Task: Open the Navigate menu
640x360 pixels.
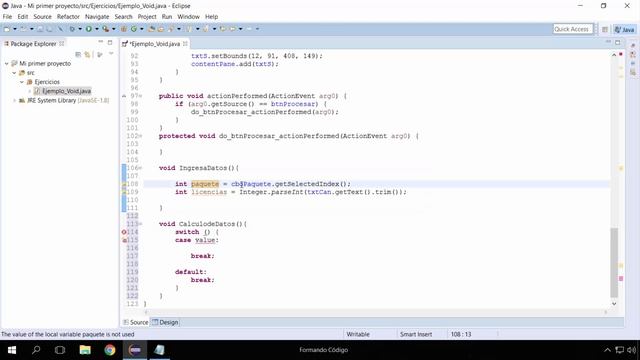Action: point(97,17)
